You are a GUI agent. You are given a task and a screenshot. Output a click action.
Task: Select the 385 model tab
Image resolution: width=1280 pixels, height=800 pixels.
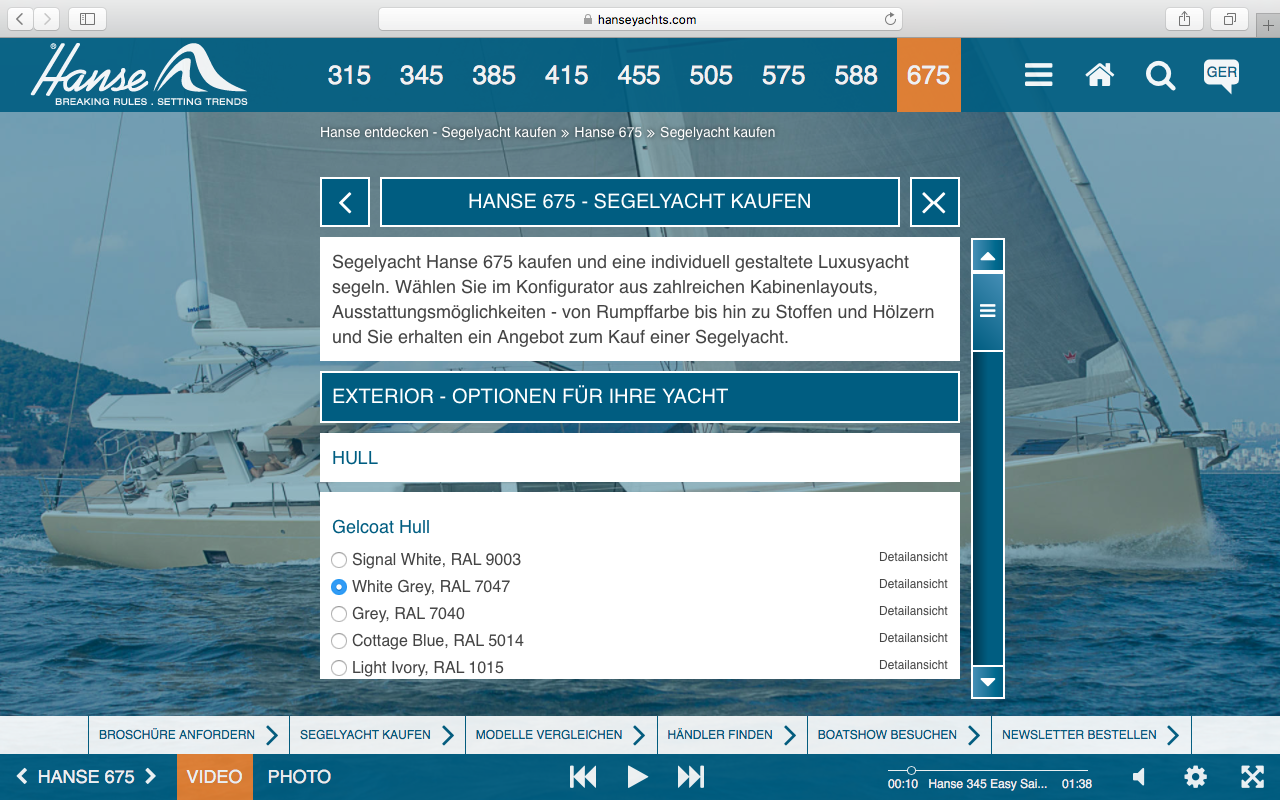pyautogui.click(x=494, y=75)
